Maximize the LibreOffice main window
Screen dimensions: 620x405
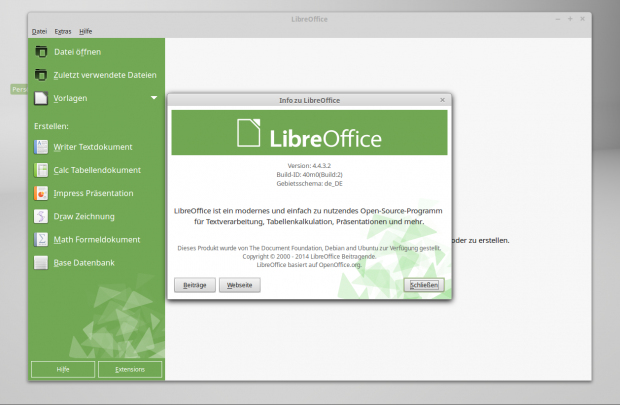coord(570,19)
